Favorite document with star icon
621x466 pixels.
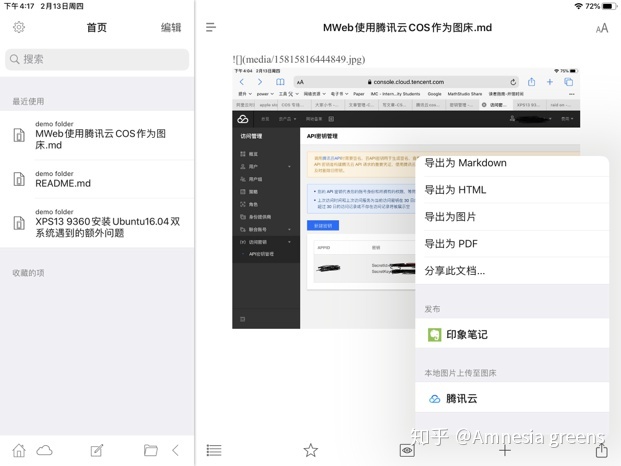(x=310, y=450)
